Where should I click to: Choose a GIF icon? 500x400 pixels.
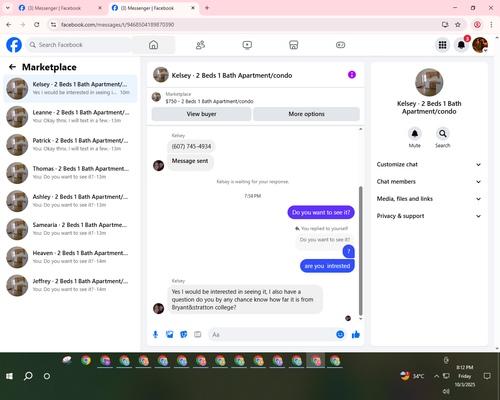198,334
